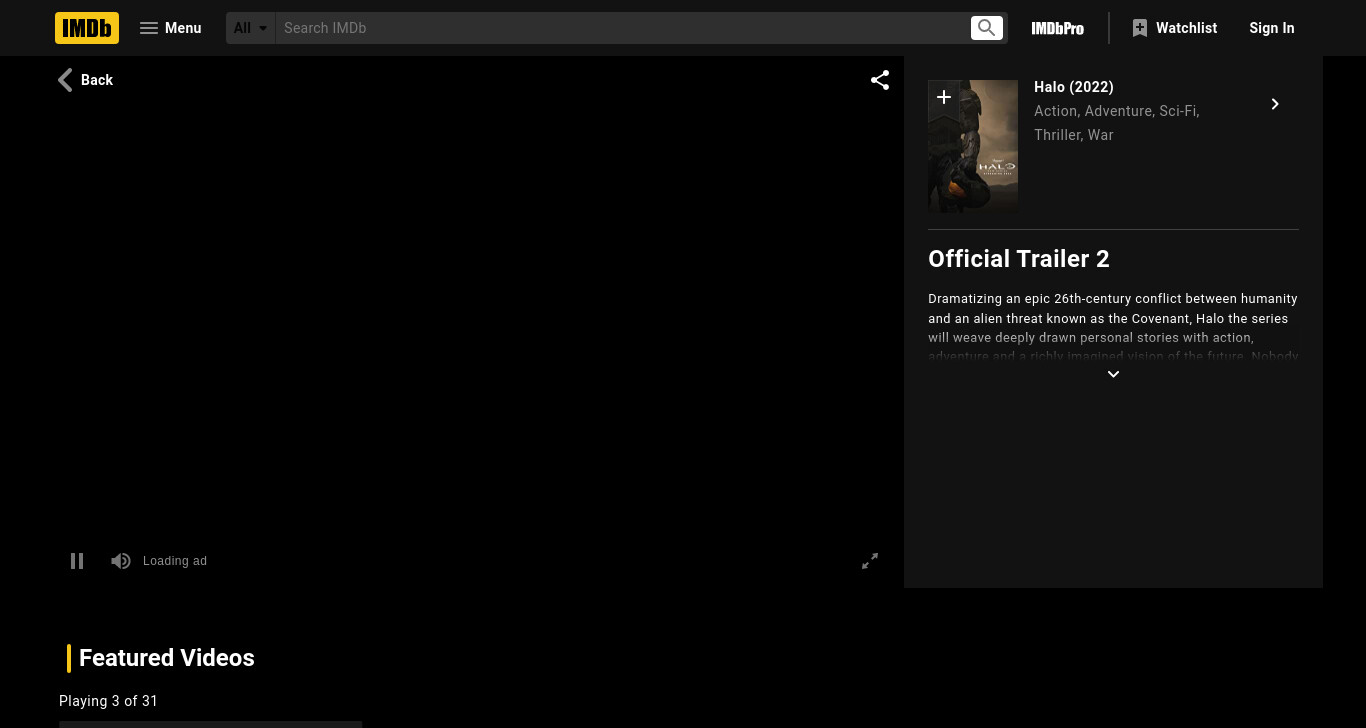This screenshot has height=728, width=1366.
Task: Go to the Halo title page chevron
Action: (x=1275, y=104)
